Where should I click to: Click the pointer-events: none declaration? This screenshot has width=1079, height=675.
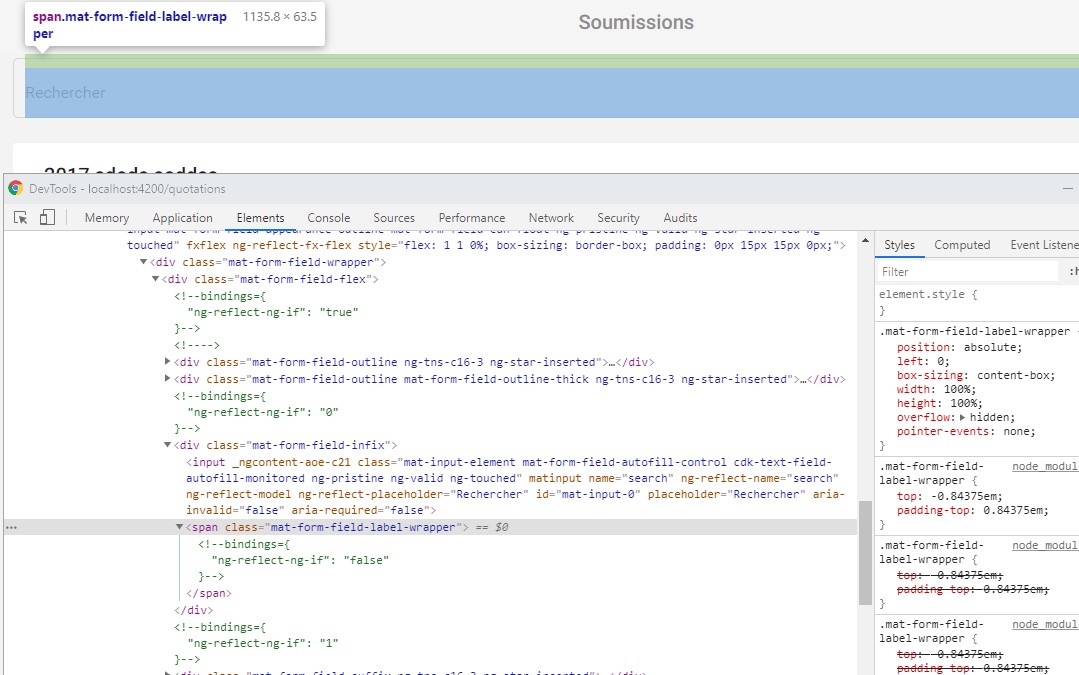point(965,431)
